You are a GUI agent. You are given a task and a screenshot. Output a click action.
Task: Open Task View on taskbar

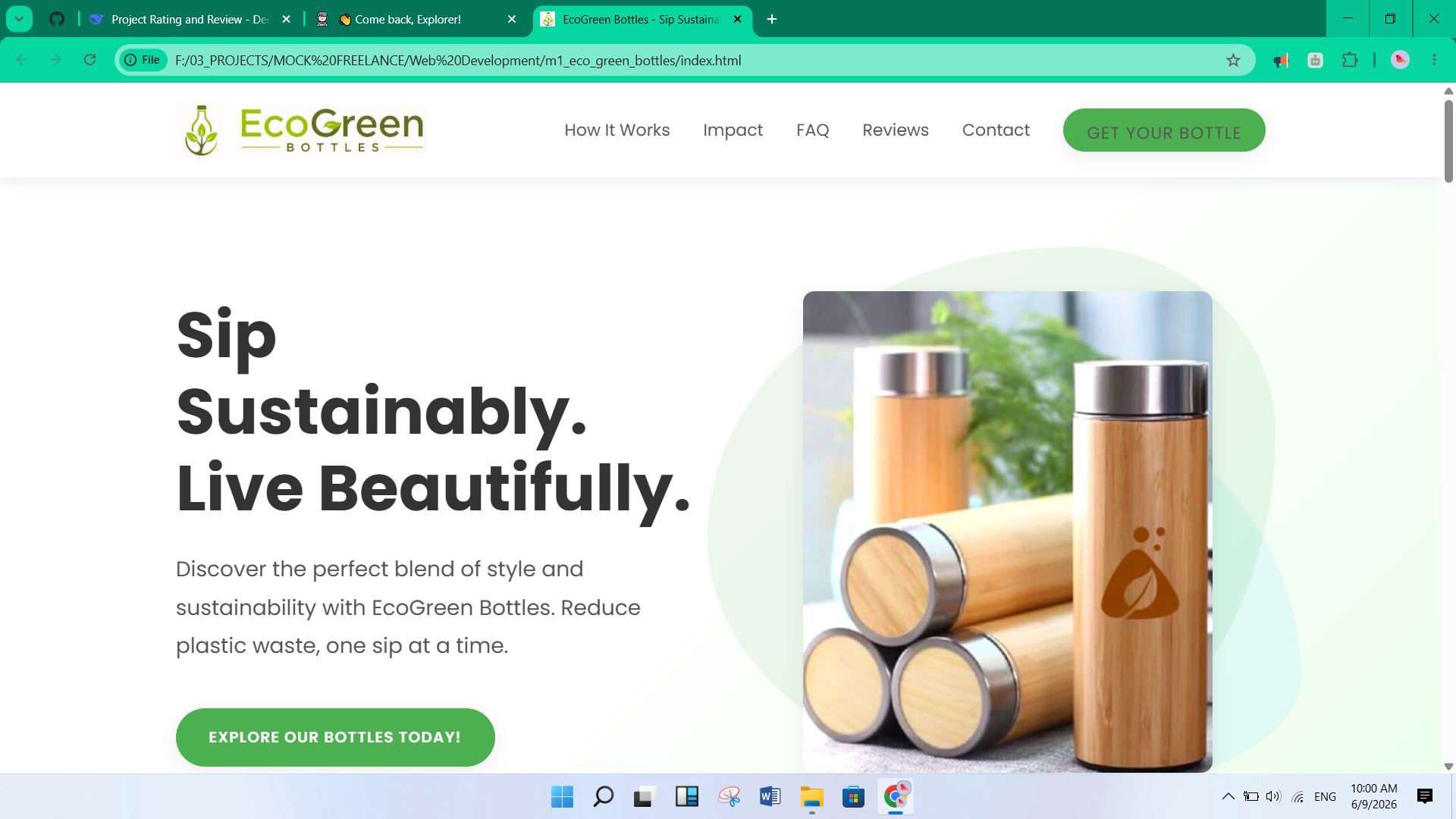[645, 796]
